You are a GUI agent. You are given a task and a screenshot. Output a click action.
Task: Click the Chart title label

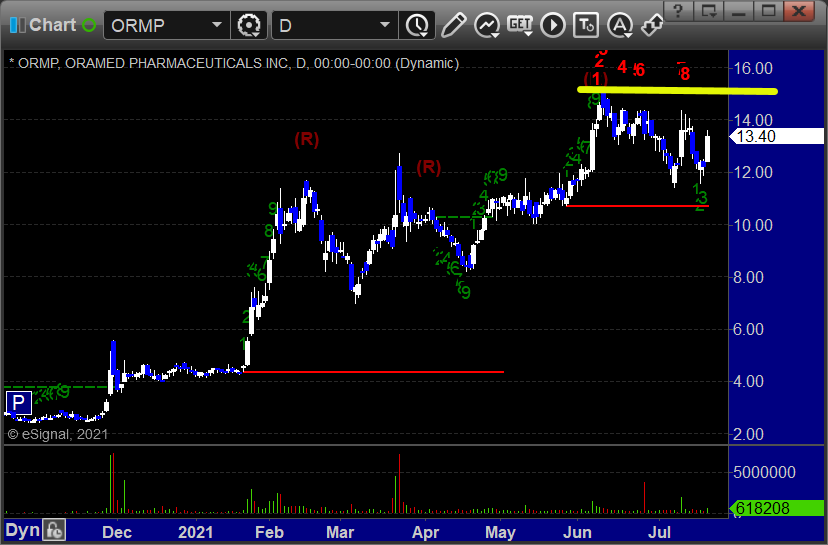(52, 25)
